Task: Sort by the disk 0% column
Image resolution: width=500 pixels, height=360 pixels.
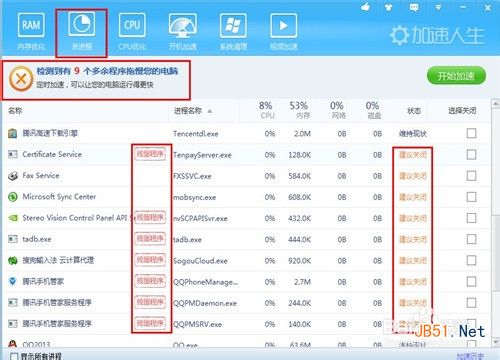Action: tap(373, 110)
